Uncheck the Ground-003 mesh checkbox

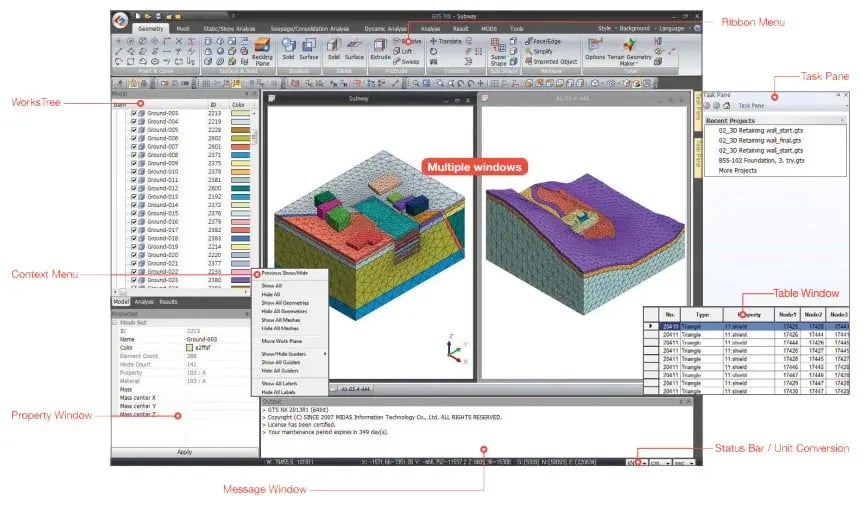134,113
